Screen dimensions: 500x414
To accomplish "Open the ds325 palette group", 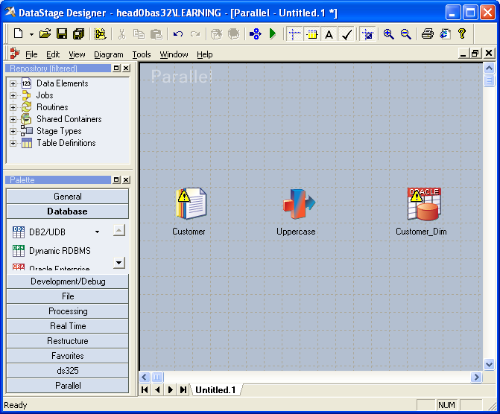I will 67,371.
